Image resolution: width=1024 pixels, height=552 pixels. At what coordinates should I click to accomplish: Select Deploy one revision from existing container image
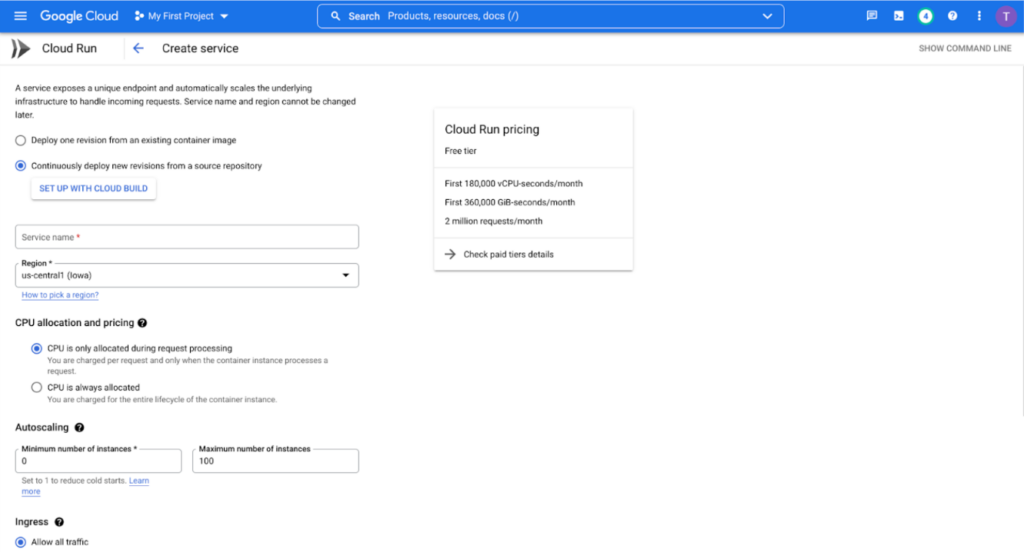(21, 140)
